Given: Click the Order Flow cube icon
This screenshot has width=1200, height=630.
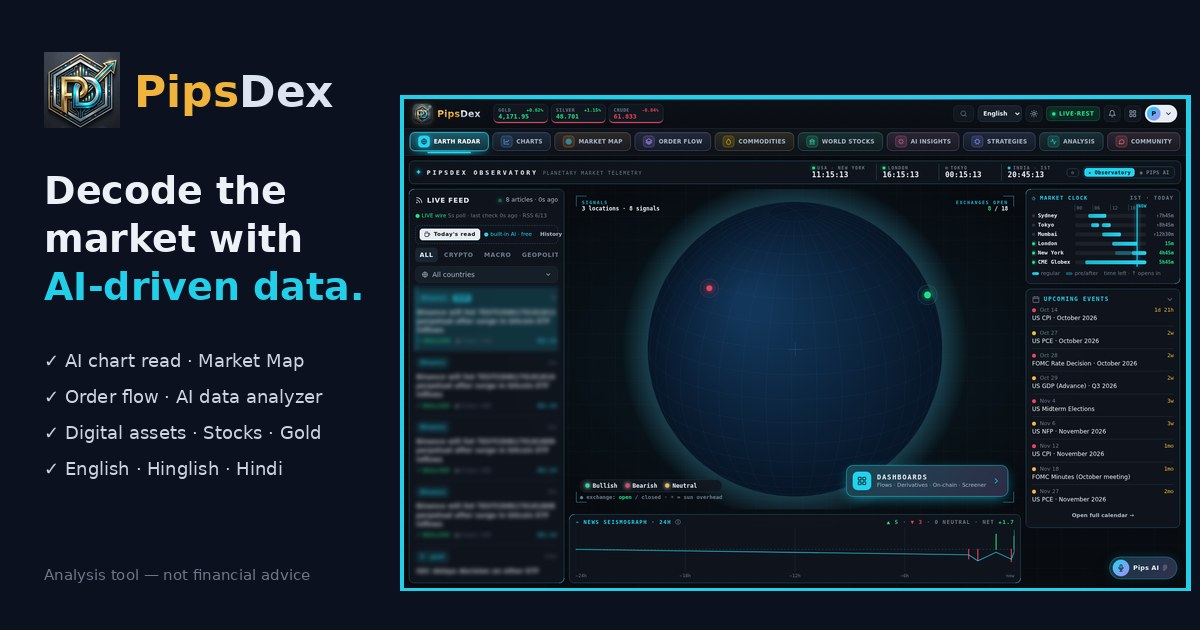Looking at the screenshot, I should coord(648,142).
